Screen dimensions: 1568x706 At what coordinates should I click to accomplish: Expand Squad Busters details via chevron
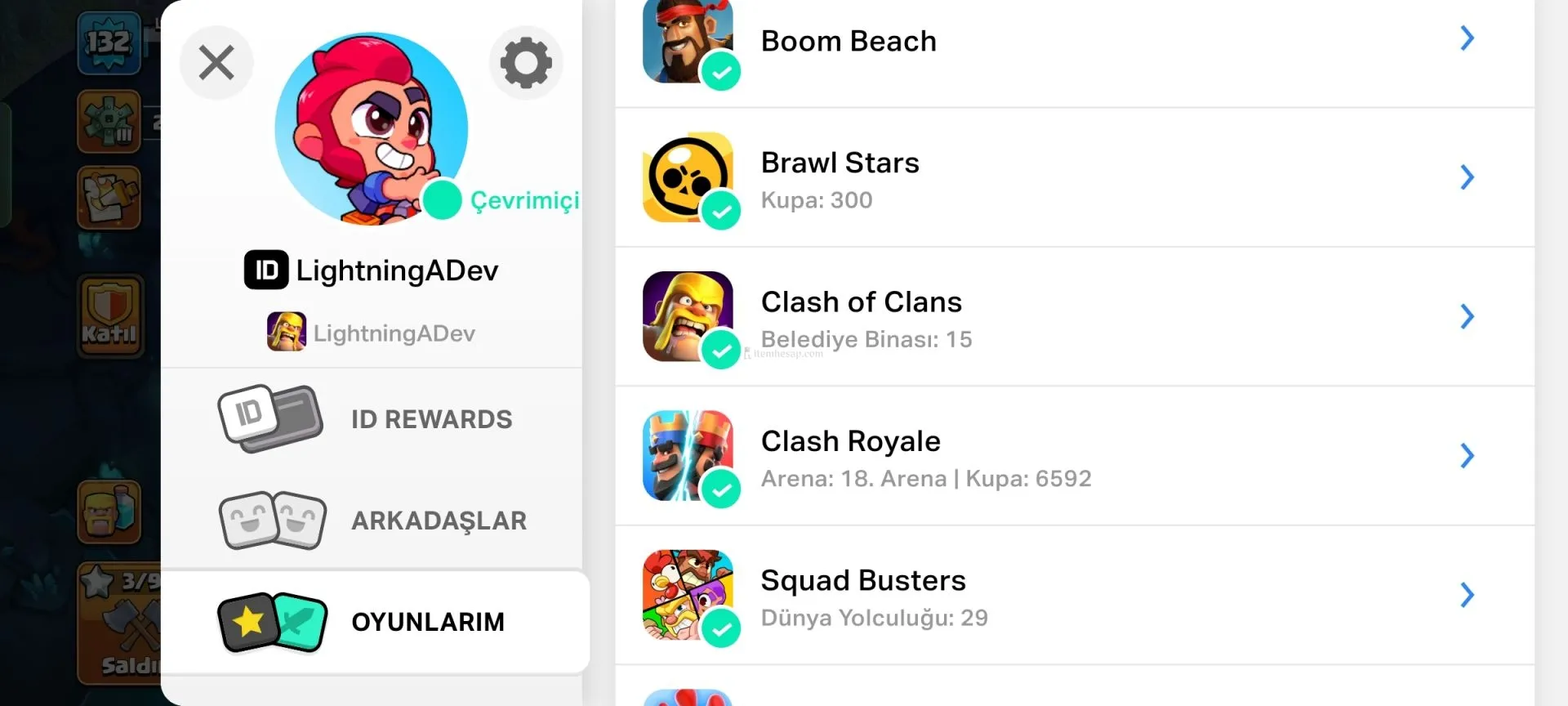coord(1467,595)
